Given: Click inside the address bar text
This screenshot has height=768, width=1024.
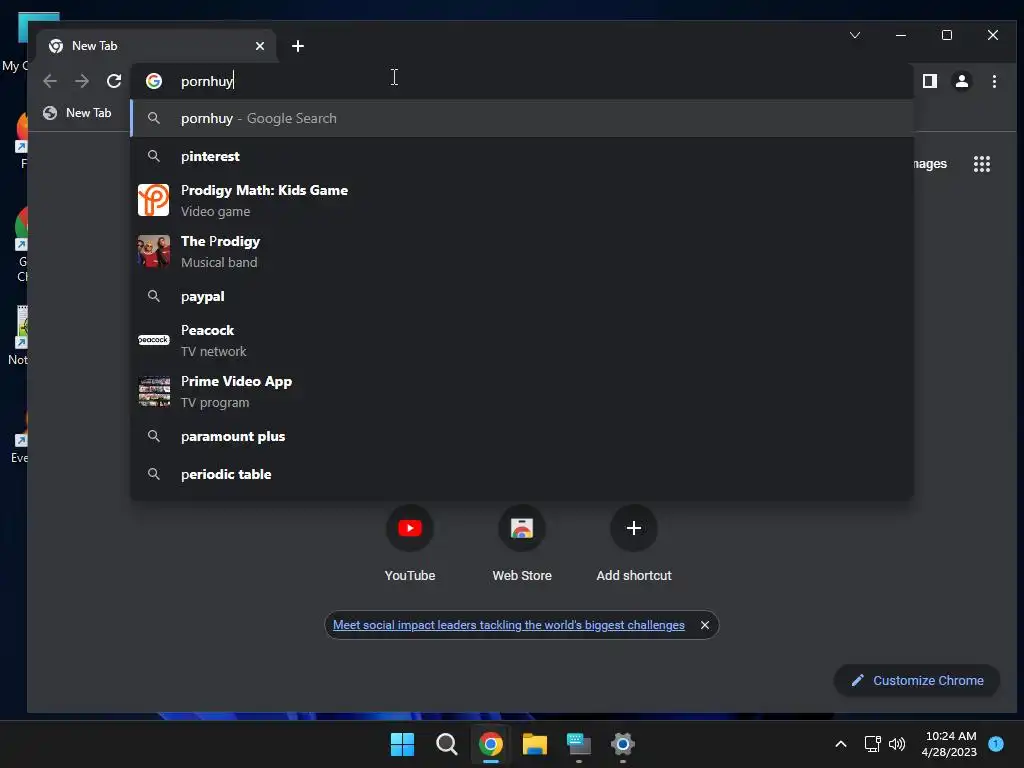Looking at the screenshot, I should [207, 81].
